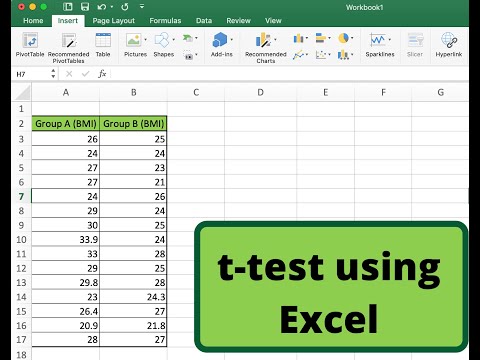Select cell containing 29.8

tap(66, 282)
